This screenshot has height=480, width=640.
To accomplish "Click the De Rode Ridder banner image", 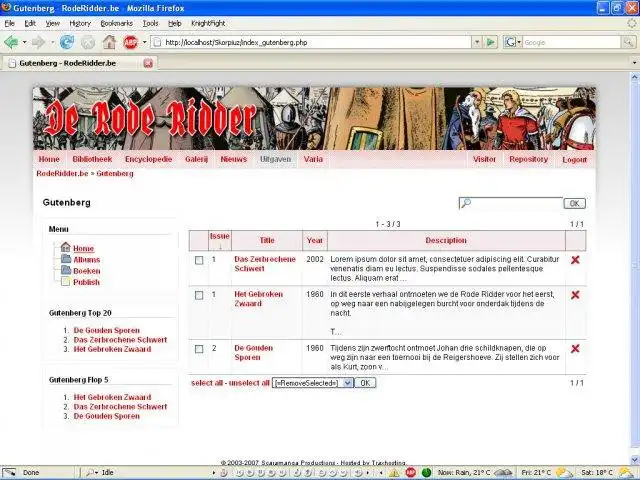I will 314,118.
